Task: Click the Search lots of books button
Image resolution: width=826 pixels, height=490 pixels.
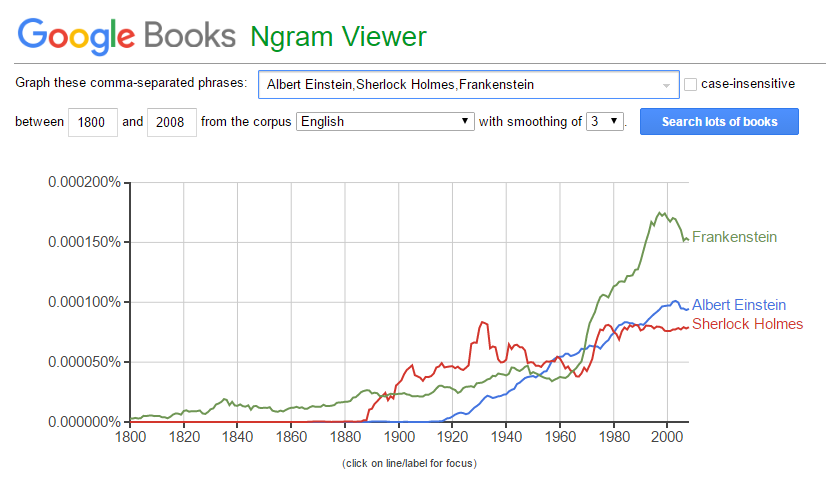Action: point(719,122)
